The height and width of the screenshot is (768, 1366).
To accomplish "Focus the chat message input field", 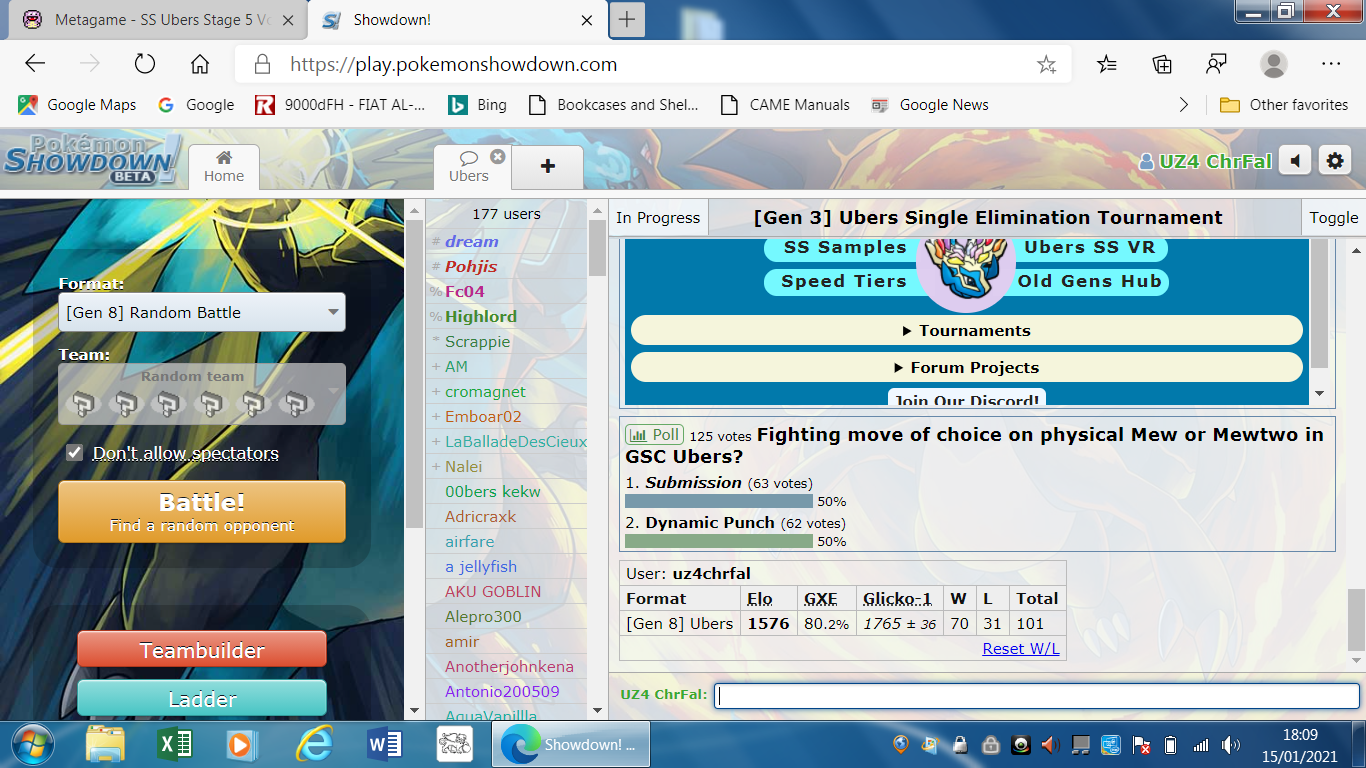I will (1037, 695).
